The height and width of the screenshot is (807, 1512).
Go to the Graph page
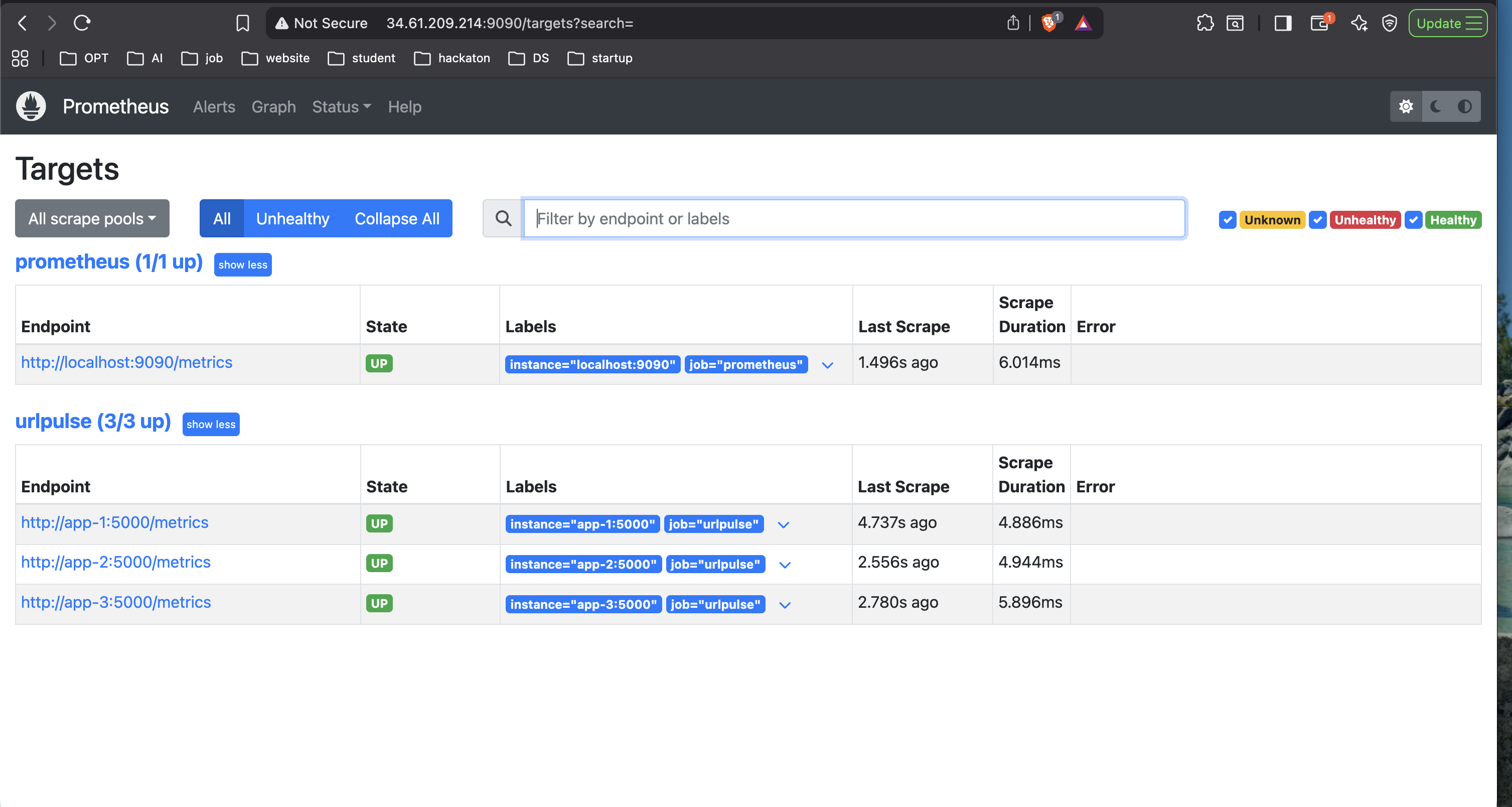273,106
